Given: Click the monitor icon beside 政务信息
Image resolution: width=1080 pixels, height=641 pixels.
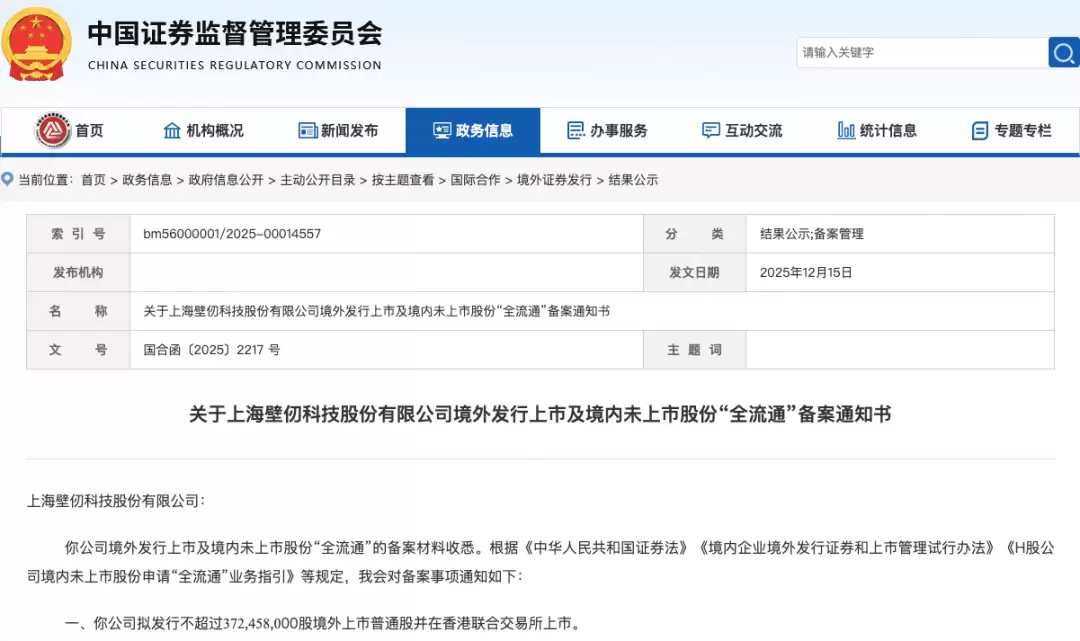Looking at the screenshot, I should [442, 130].
